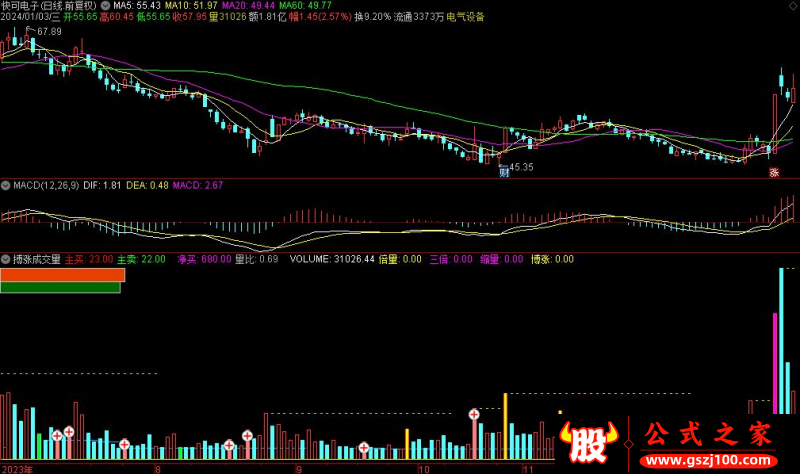The height and width of the screenshot is (474, 800).
Task: Click the orange main-buy bar
Action: (62, 275)
